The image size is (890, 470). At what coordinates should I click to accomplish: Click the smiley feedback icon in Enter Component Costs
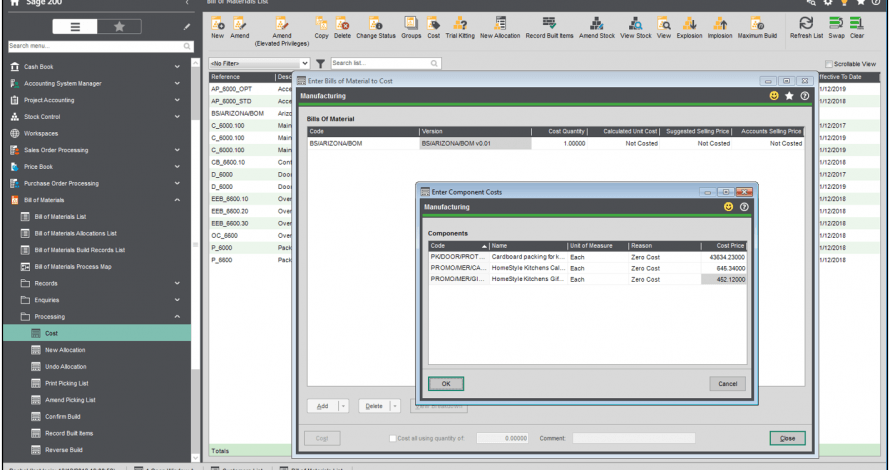(x=728, y=207)
